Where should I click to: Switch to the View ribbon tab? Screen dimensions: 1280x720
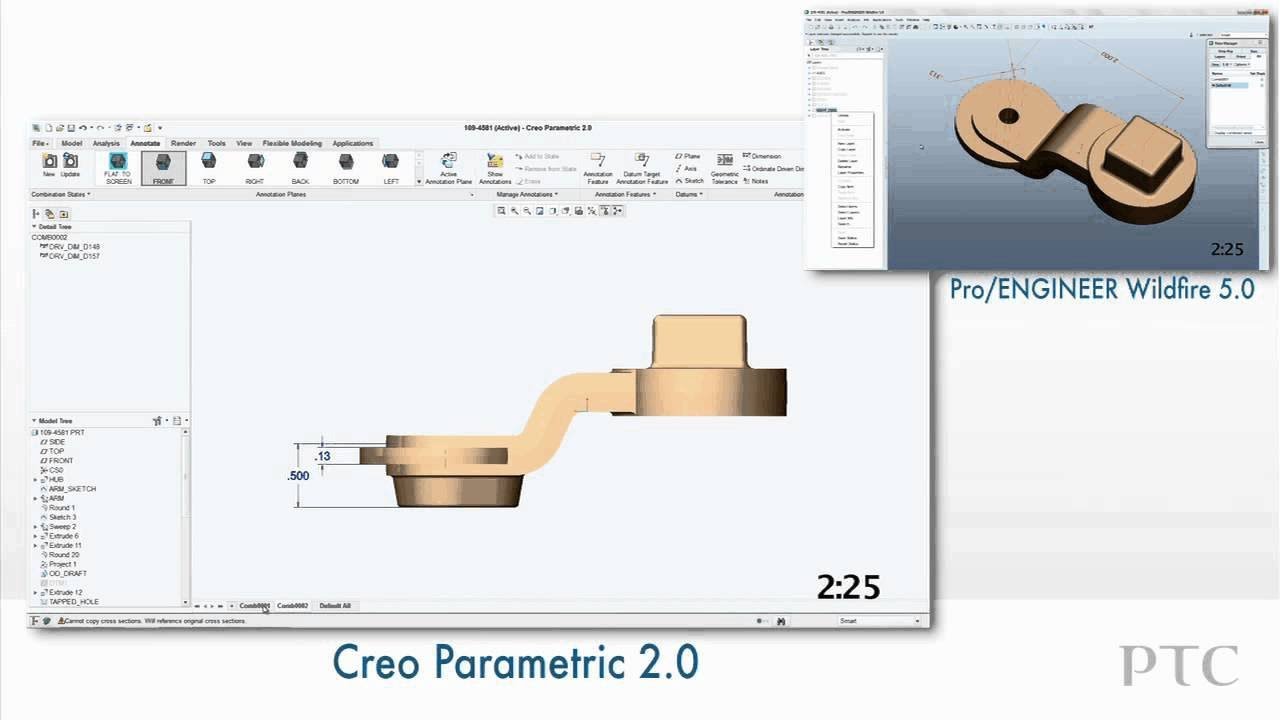click(244, 143)
